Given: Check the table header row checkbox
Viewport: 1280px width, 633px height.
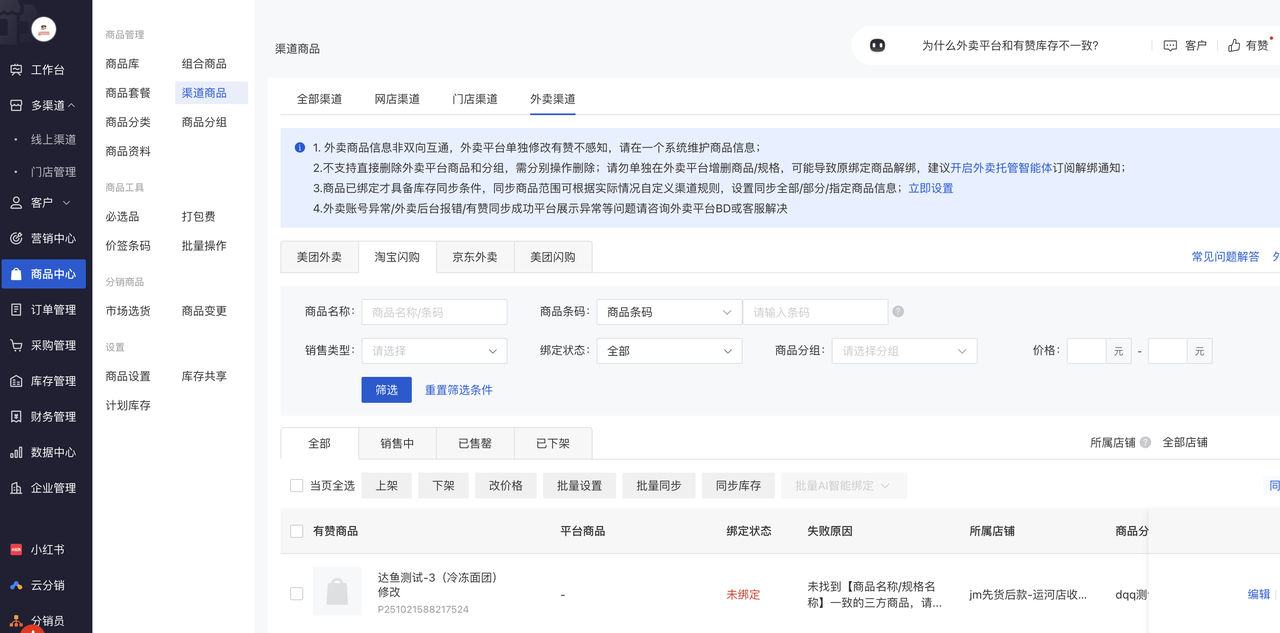Looking at the screenshot, I should coord(296,531).
